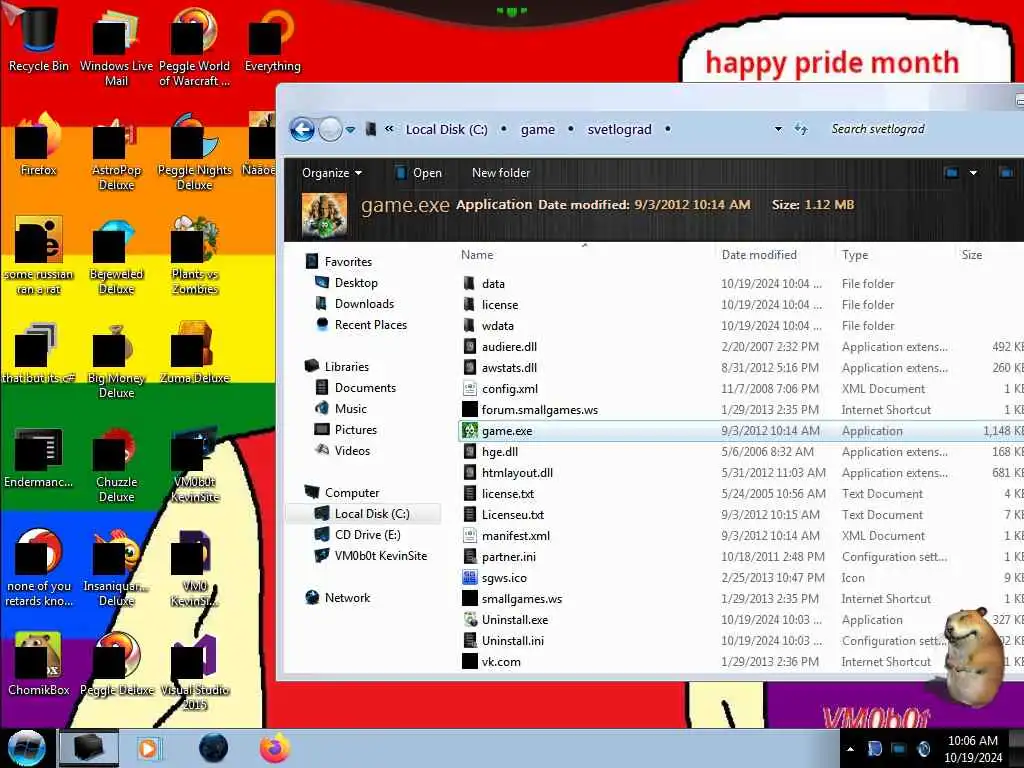Select the file named manifest.xml
This screenshot has width=1024, height=768.
pyautogui.click(x=516, y=536)
